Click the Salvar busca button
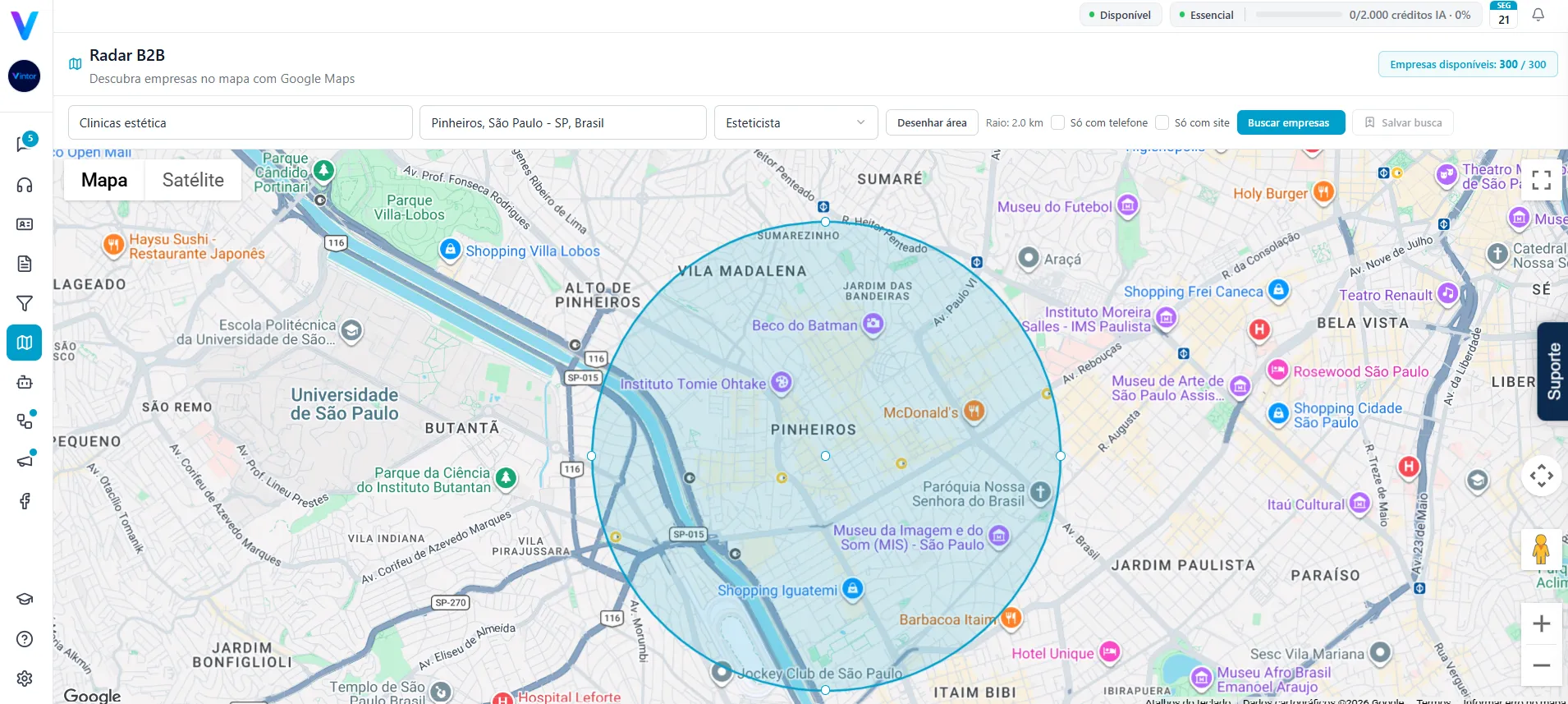This screenshot has height=704, width=1568. [x=1403, y=122]
